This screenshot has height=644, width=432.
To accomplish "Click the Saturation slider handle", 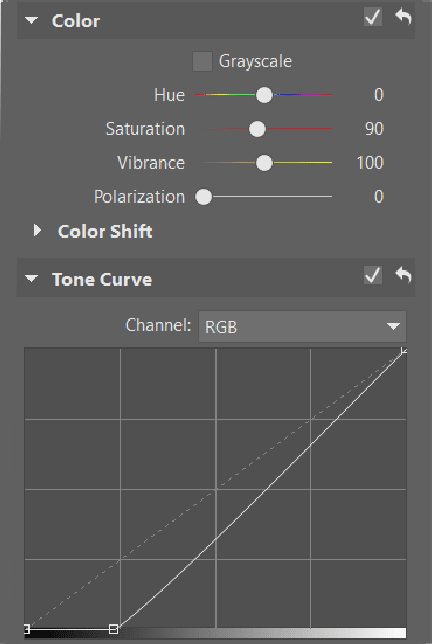I will [257, 129].
